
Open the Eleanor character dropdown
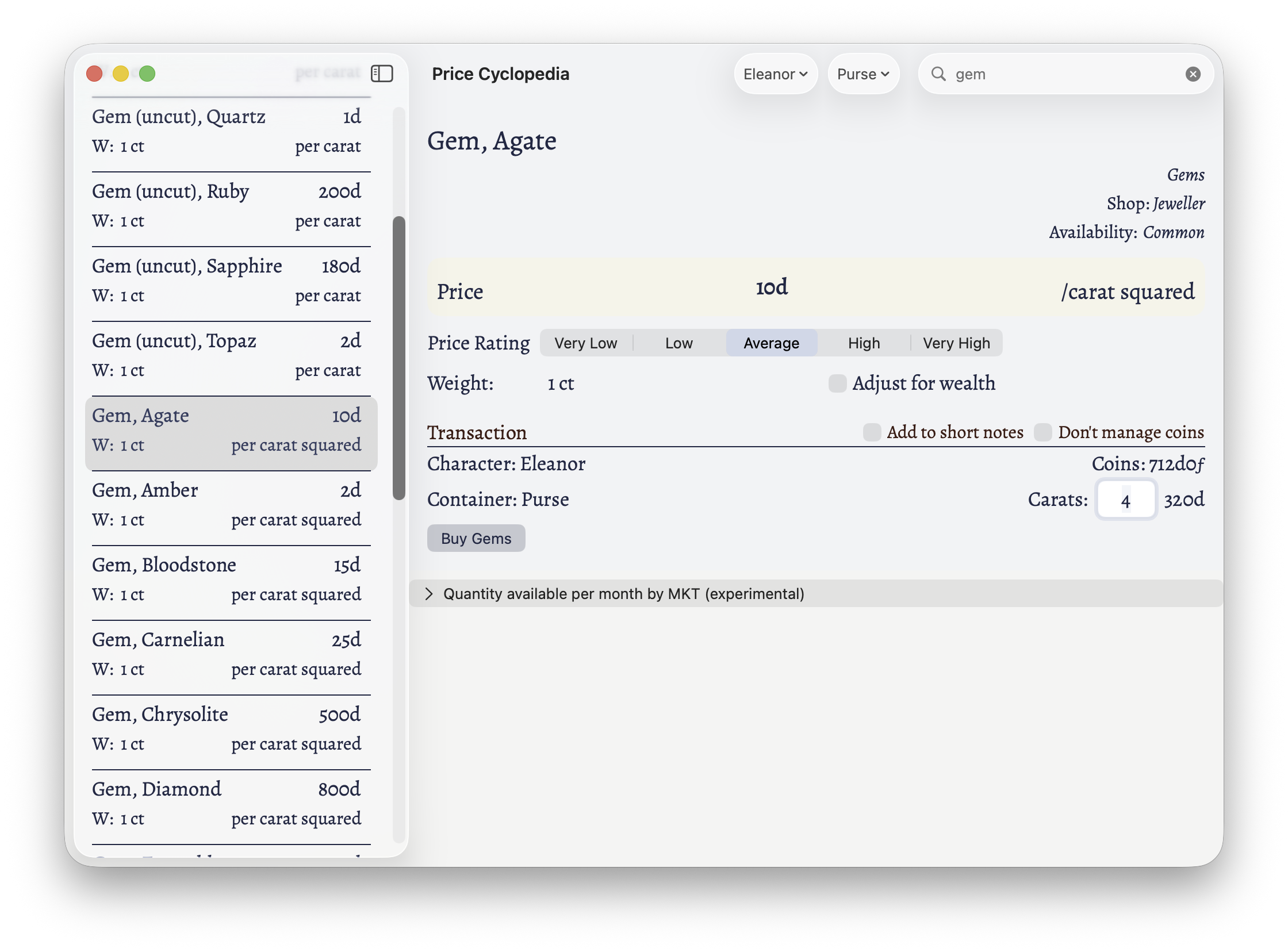[775, 74]
